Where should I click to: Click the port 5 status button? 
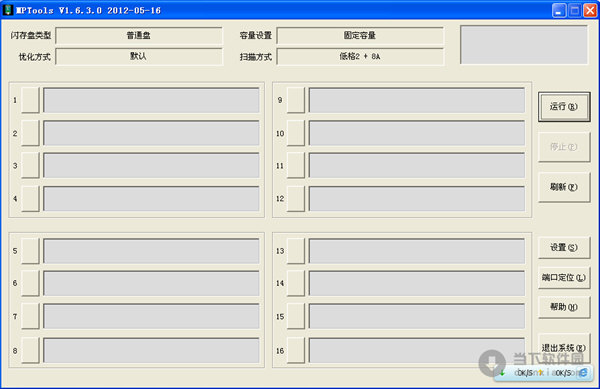point(30,251)
